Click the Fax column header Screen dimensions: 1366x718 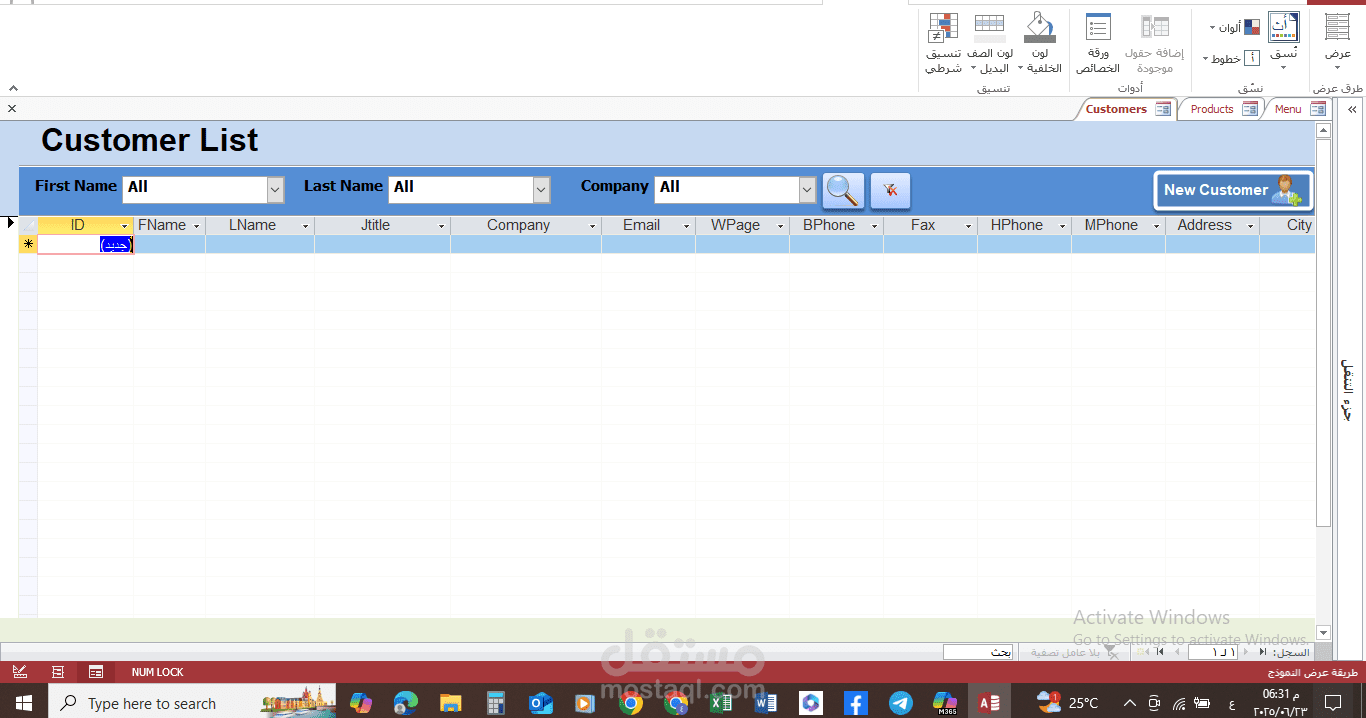[930, 226]
